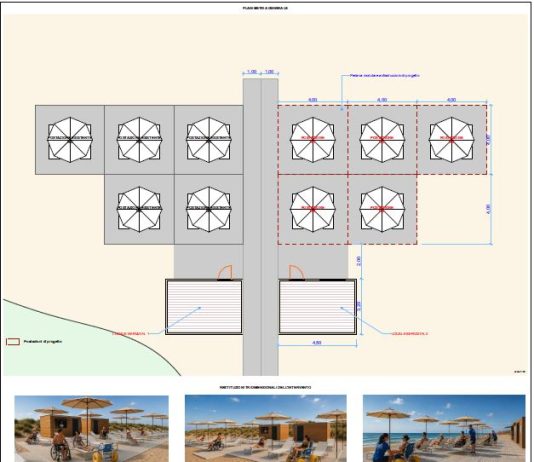Select the top-right red project umbrella
This screenshot has height=462, width=534.
click(x=451, y=140)
